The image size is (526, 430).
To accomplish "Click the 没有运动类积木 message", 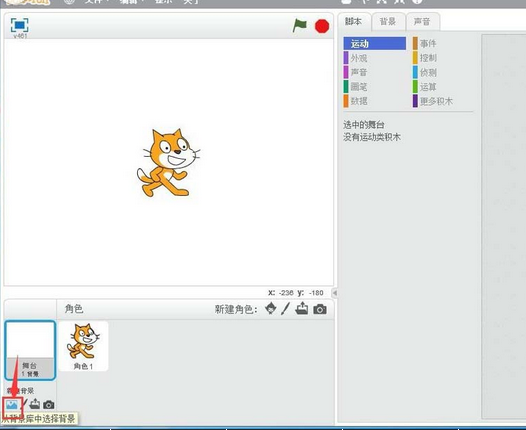I will [372, 137].
